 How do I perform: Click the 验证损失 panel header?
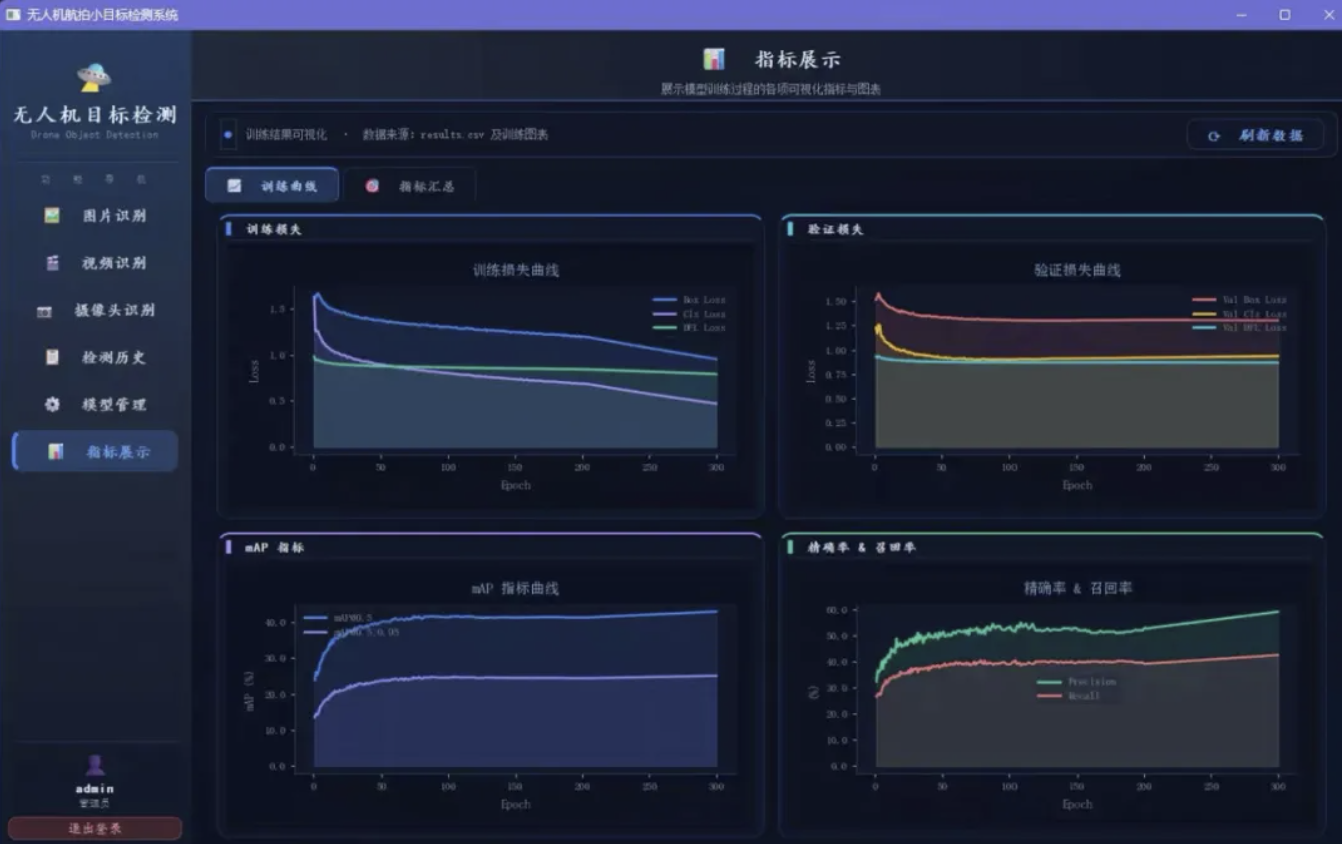point(836,229)
